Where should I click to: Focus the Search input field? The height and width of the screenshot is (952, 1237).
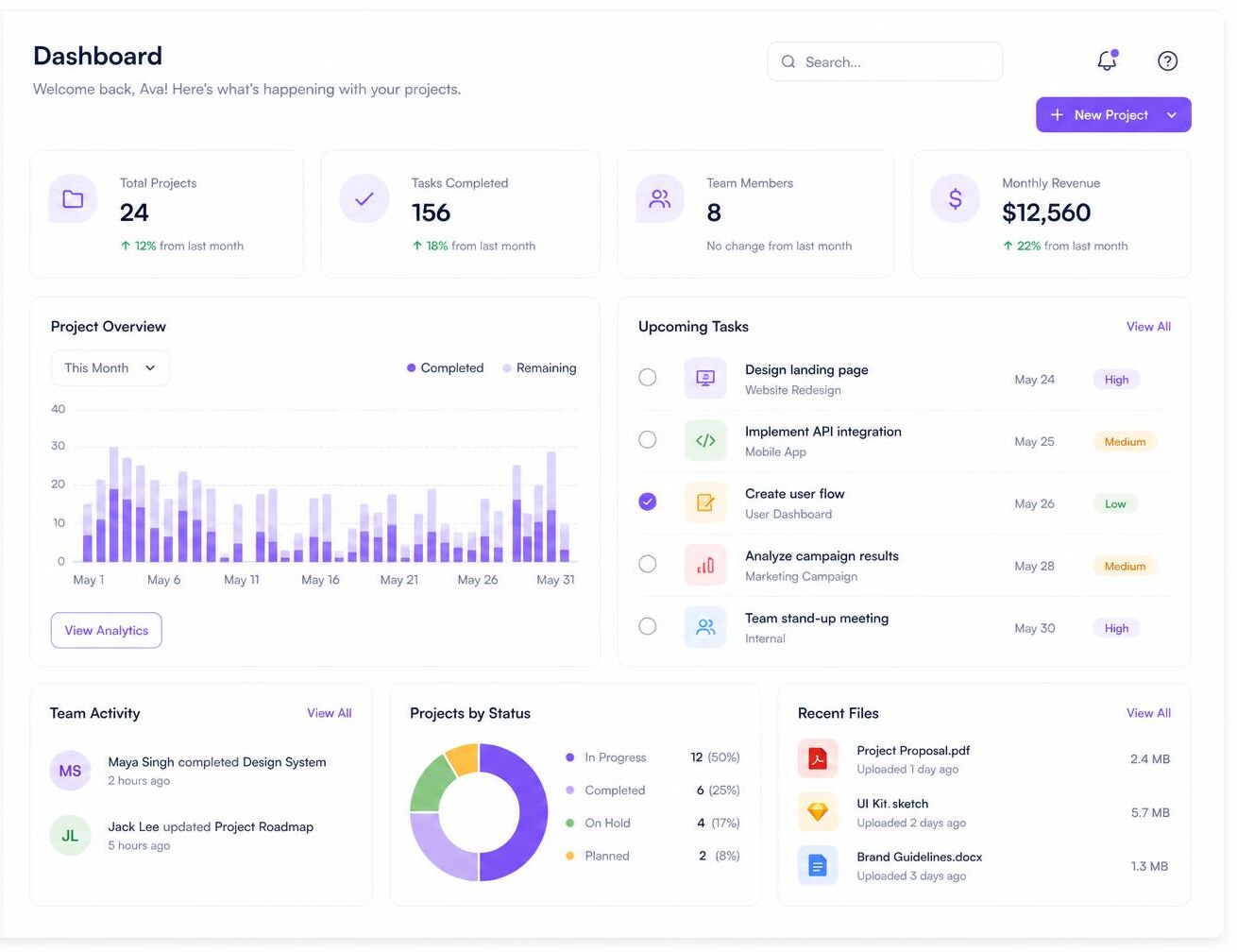click(x=885, y=61)
